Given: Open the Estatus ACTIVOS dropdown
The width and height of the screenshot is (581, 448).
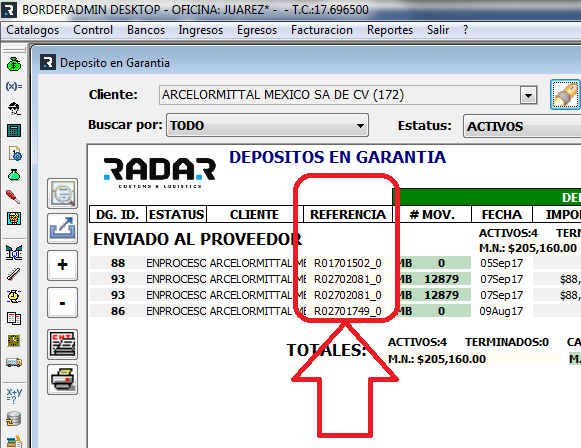Looking at the screenshot, I should point(522,126).
